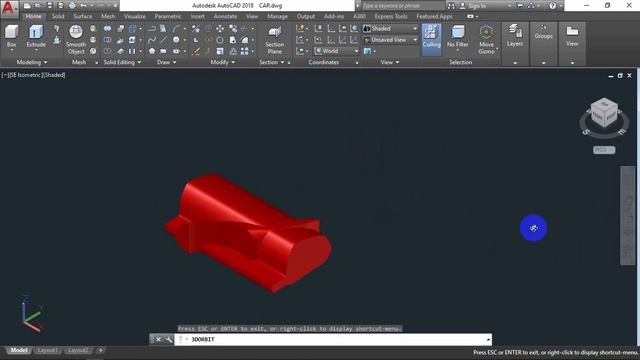
Task: Click the Smooth Object mesh tool
Action: (x=76, y=40)
